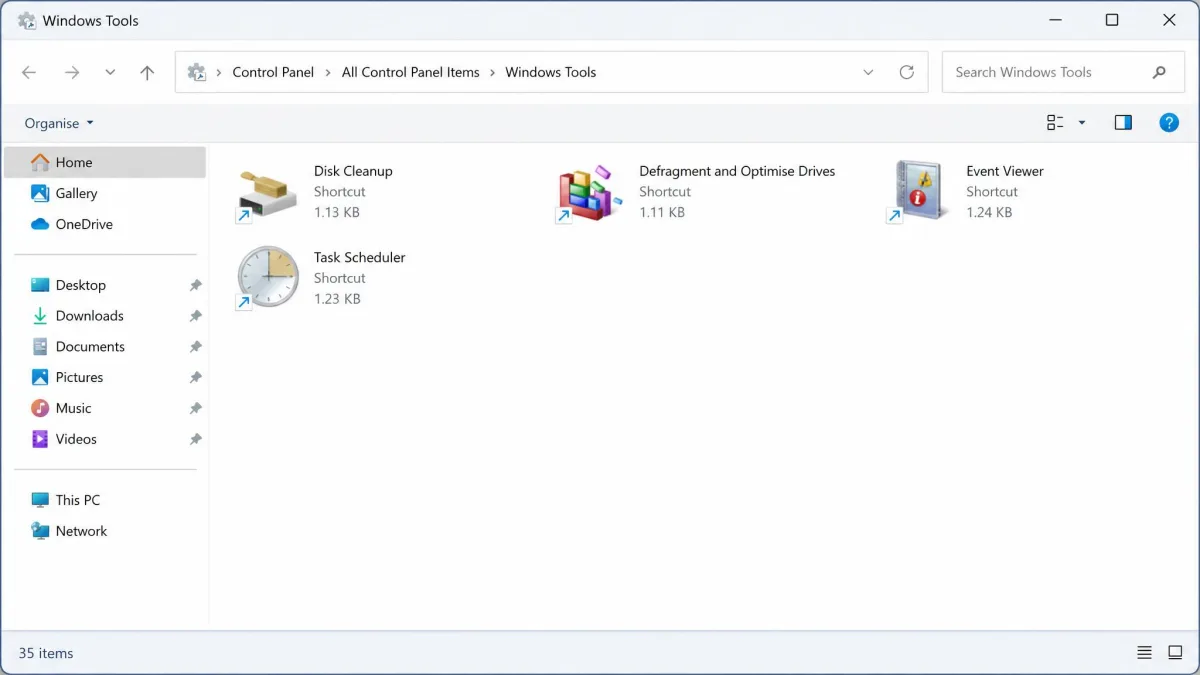1200x675 pixels.
Task: Open the Disk Cleanup shortcut icon
Action: (x=267, y=192)
